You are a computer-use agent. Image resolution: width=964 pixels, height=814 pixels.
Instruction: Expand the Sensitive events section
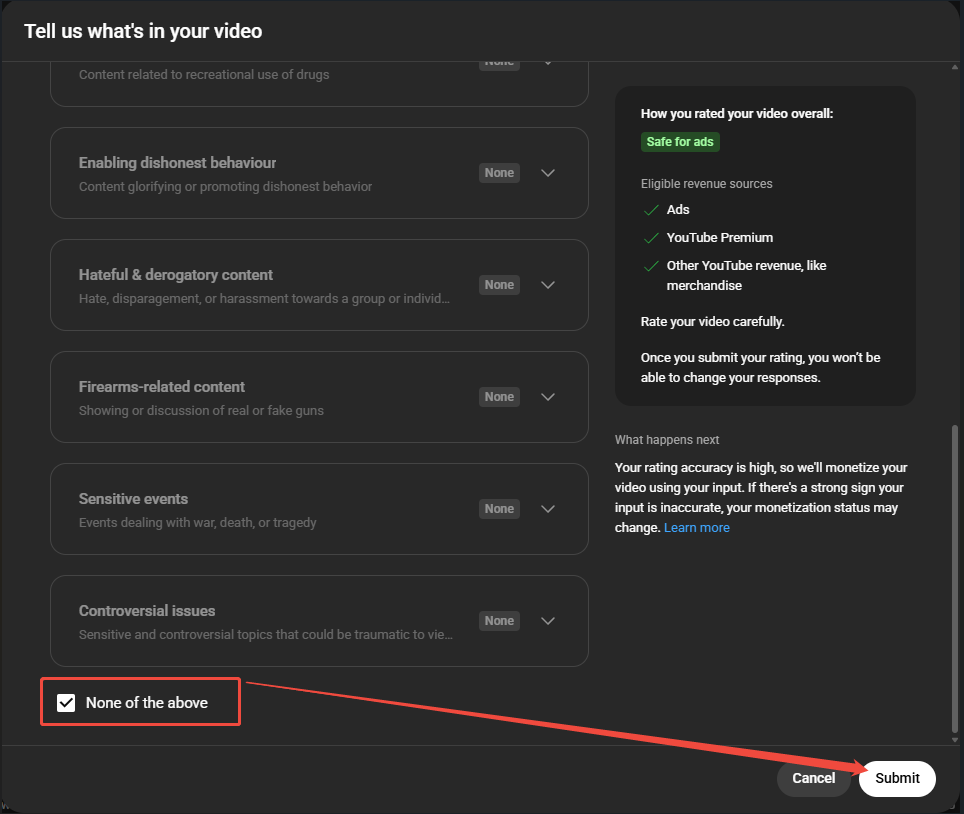pos(548,508)
